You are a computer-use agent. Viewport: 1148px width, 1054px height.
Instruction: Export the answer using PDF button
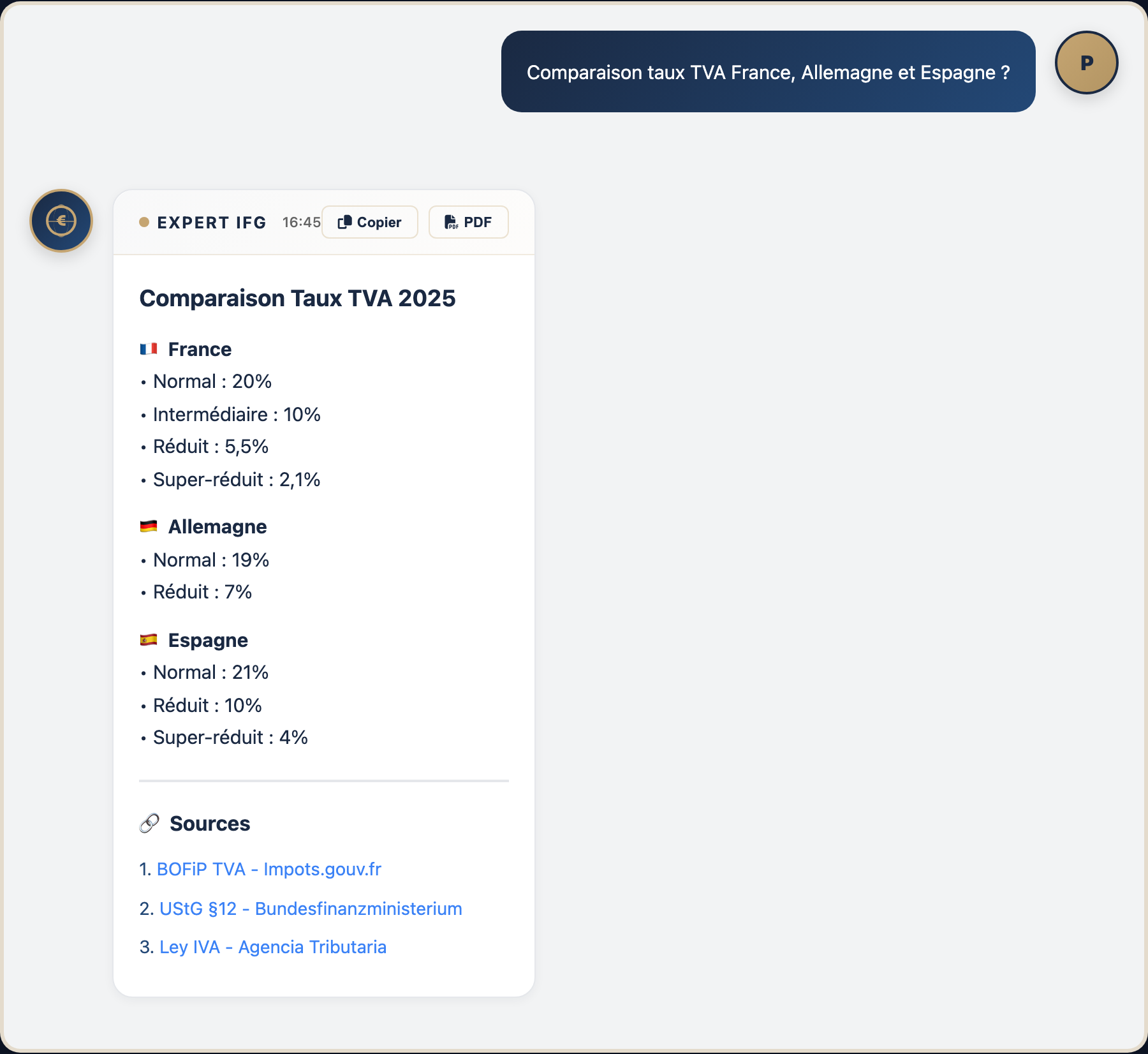point(468,222)
